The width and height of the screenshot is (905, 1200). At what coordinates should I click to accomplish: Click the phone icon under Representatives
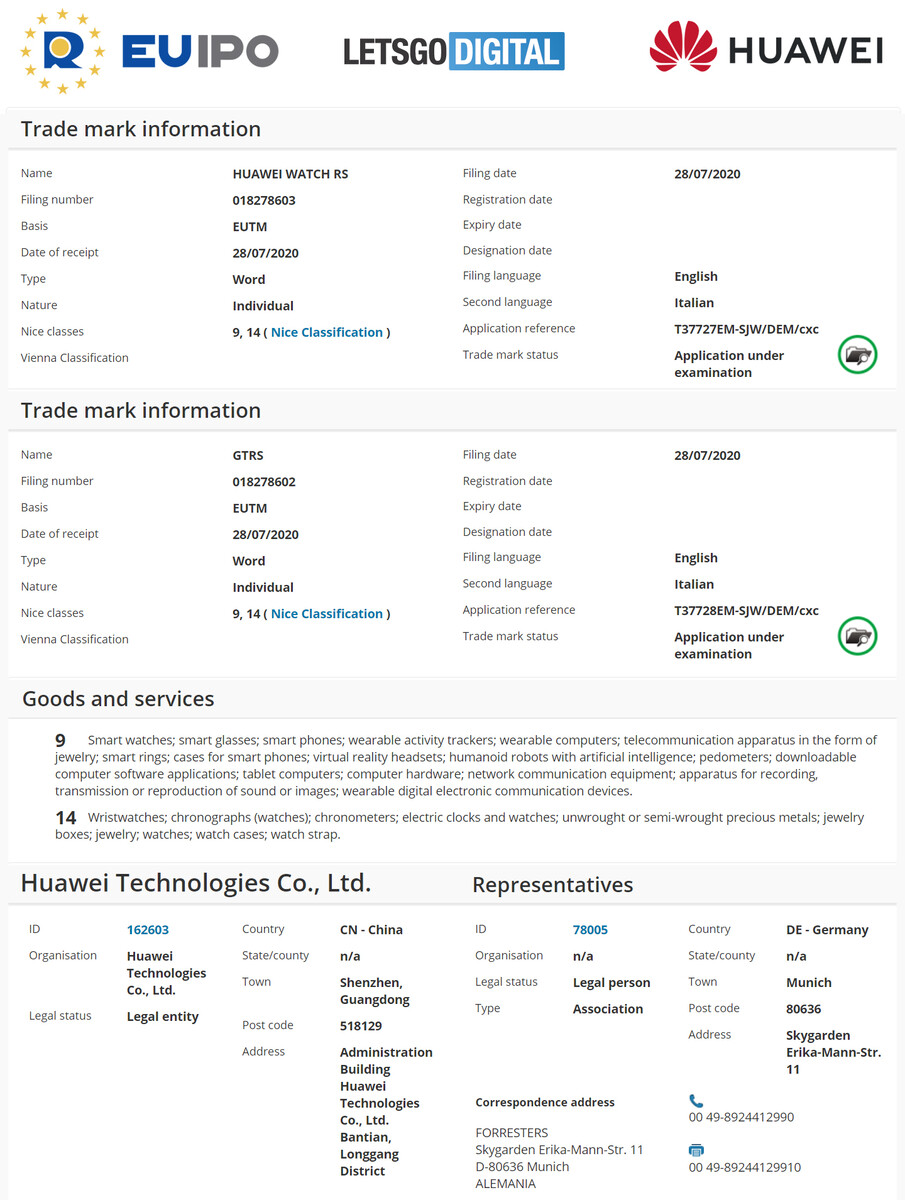[696, 1100]
